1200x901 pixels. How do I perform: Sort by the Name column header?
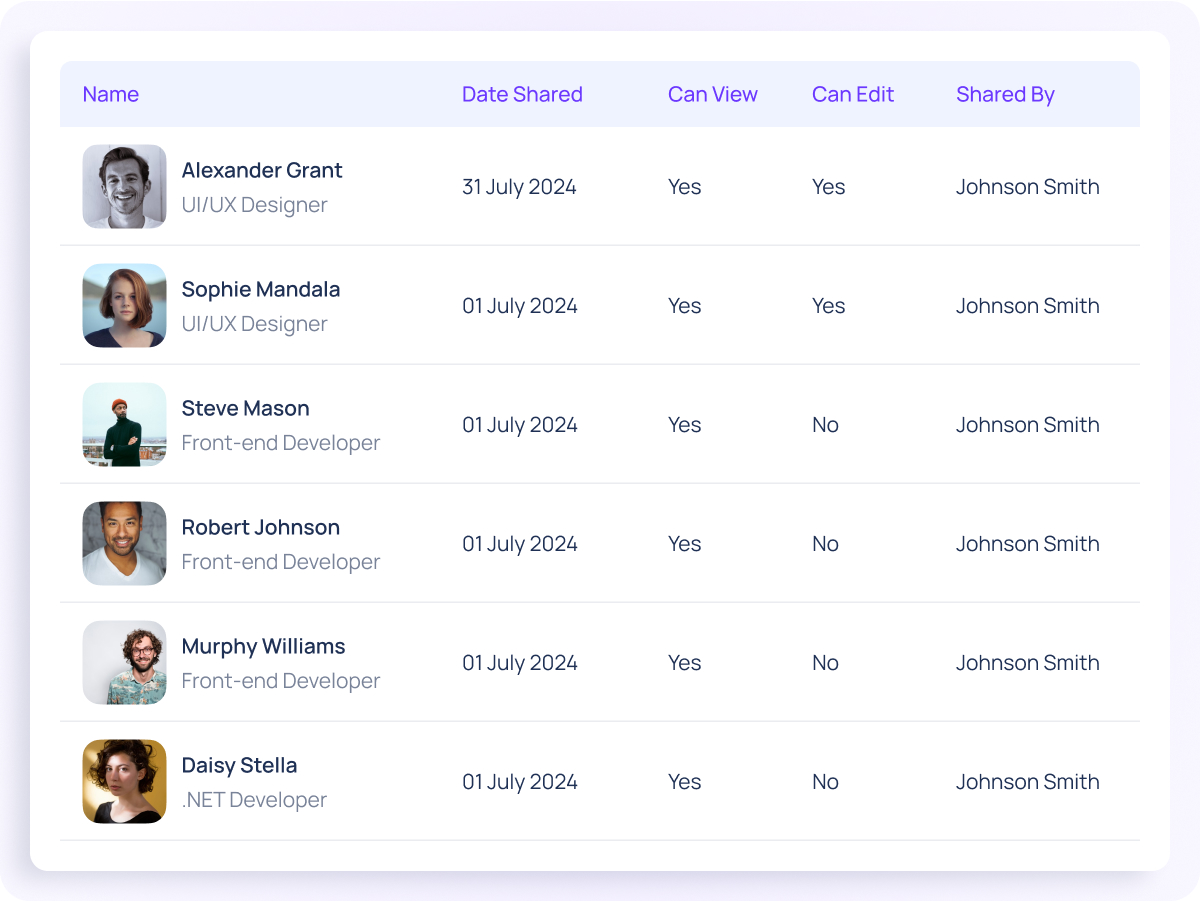coord(110,94)
